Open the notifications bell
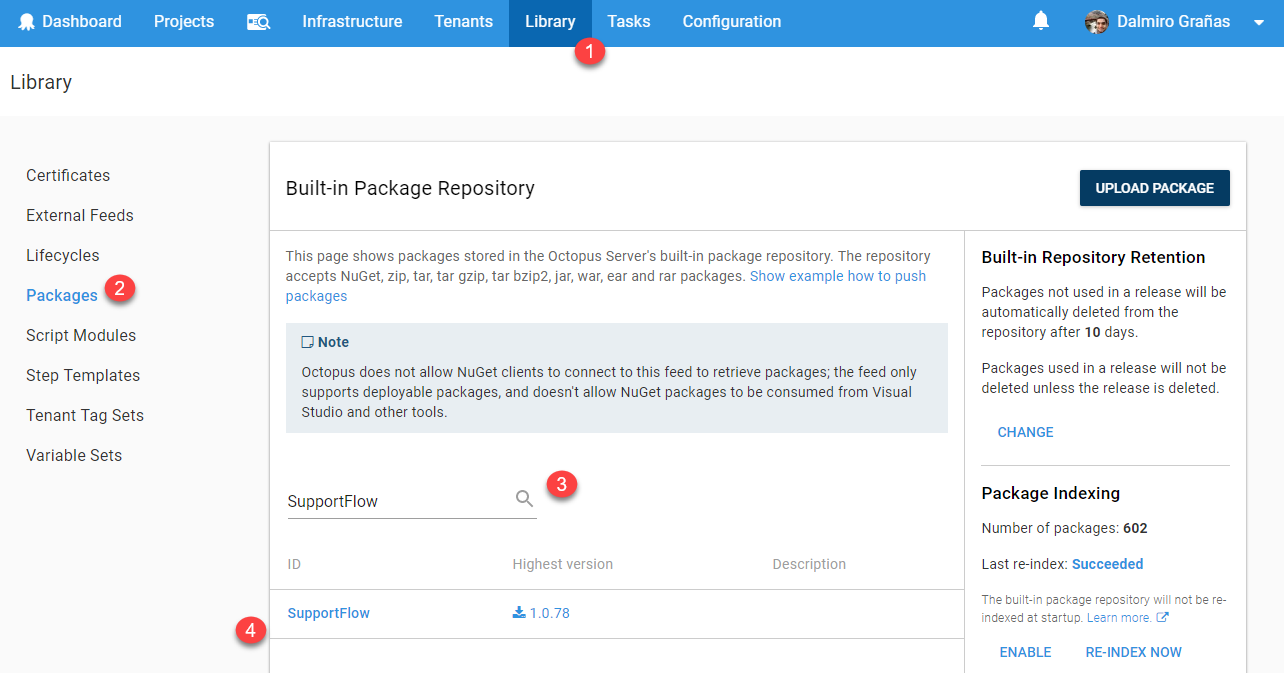This screenshot has width=1284, height=673. tap(1041, 21)
